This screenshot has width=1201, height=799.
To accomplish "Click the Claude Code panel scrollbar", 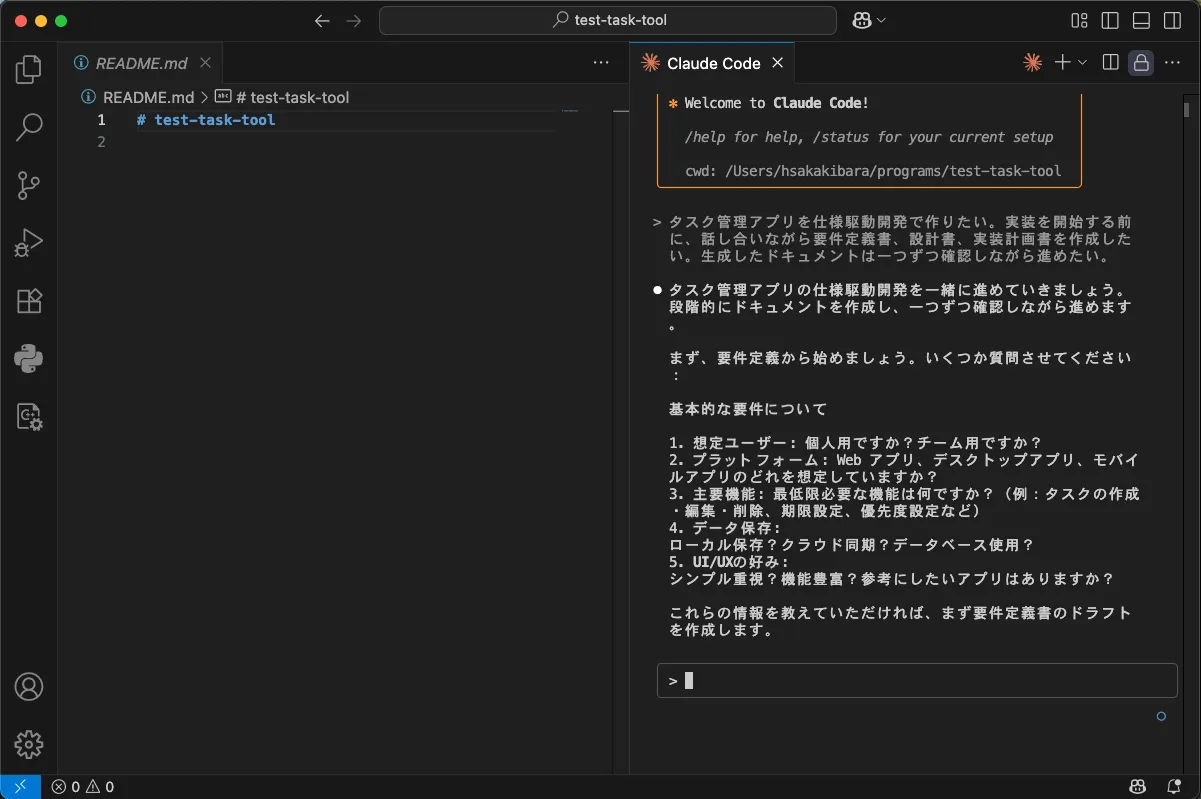I will click(x=1187, y=110).
